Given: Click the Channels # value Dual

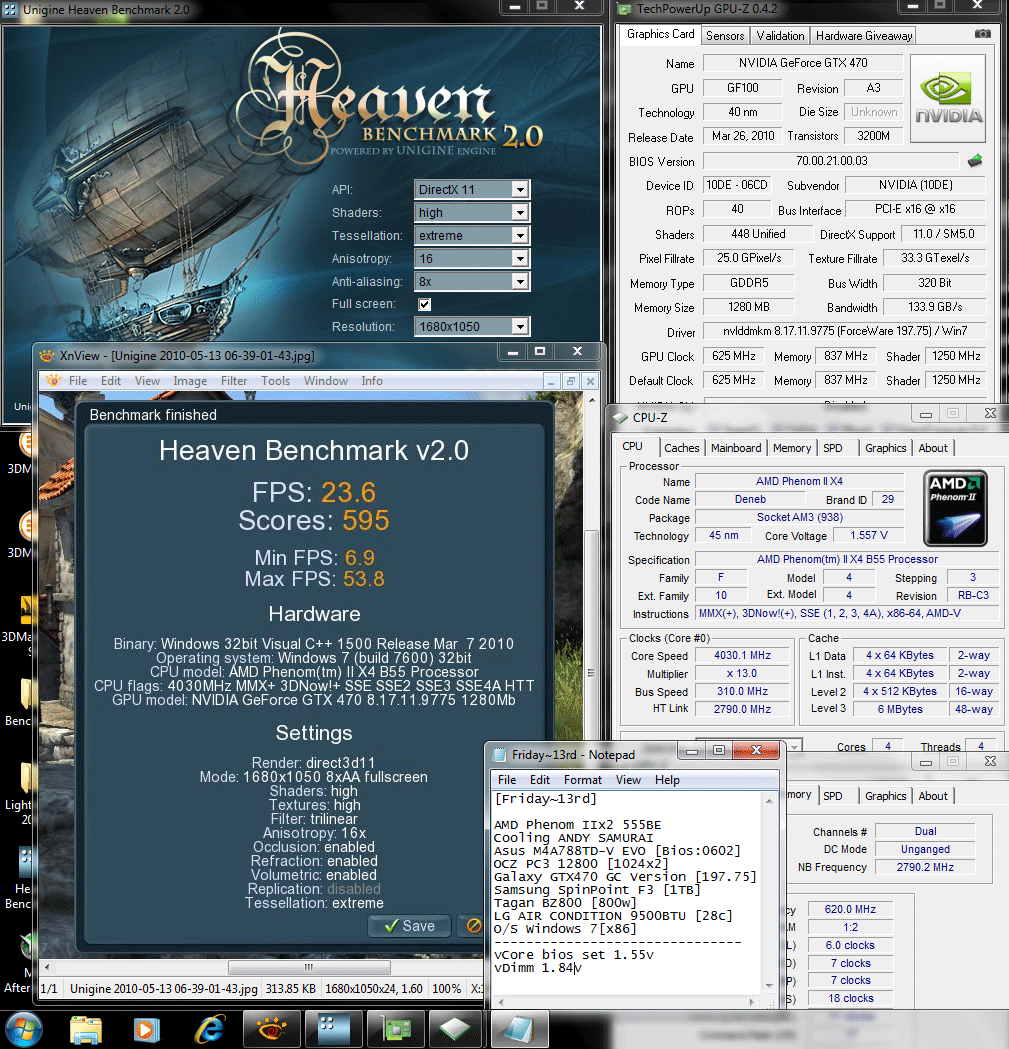Looking at the screenshot, I should (x=925, y=831).
